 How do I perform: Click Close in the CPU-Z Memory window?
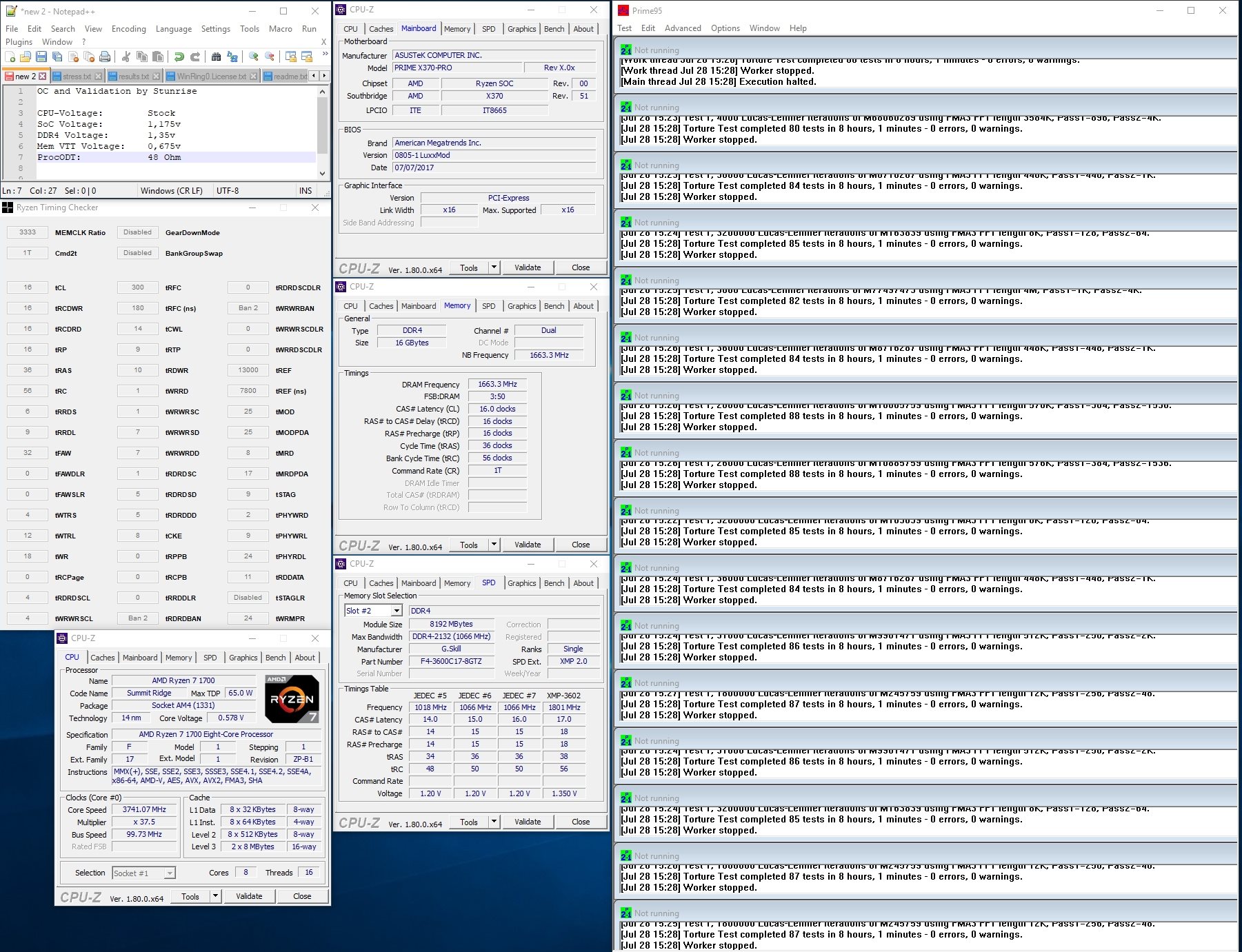tap(581, 545)
